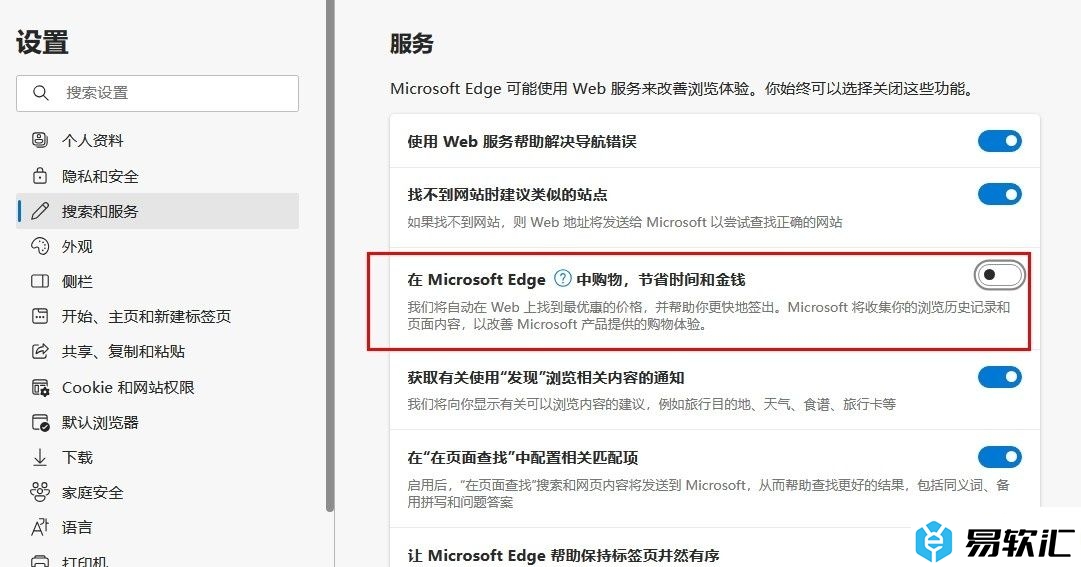Open 共享、复制和粘贴 settings

point(158,352)
